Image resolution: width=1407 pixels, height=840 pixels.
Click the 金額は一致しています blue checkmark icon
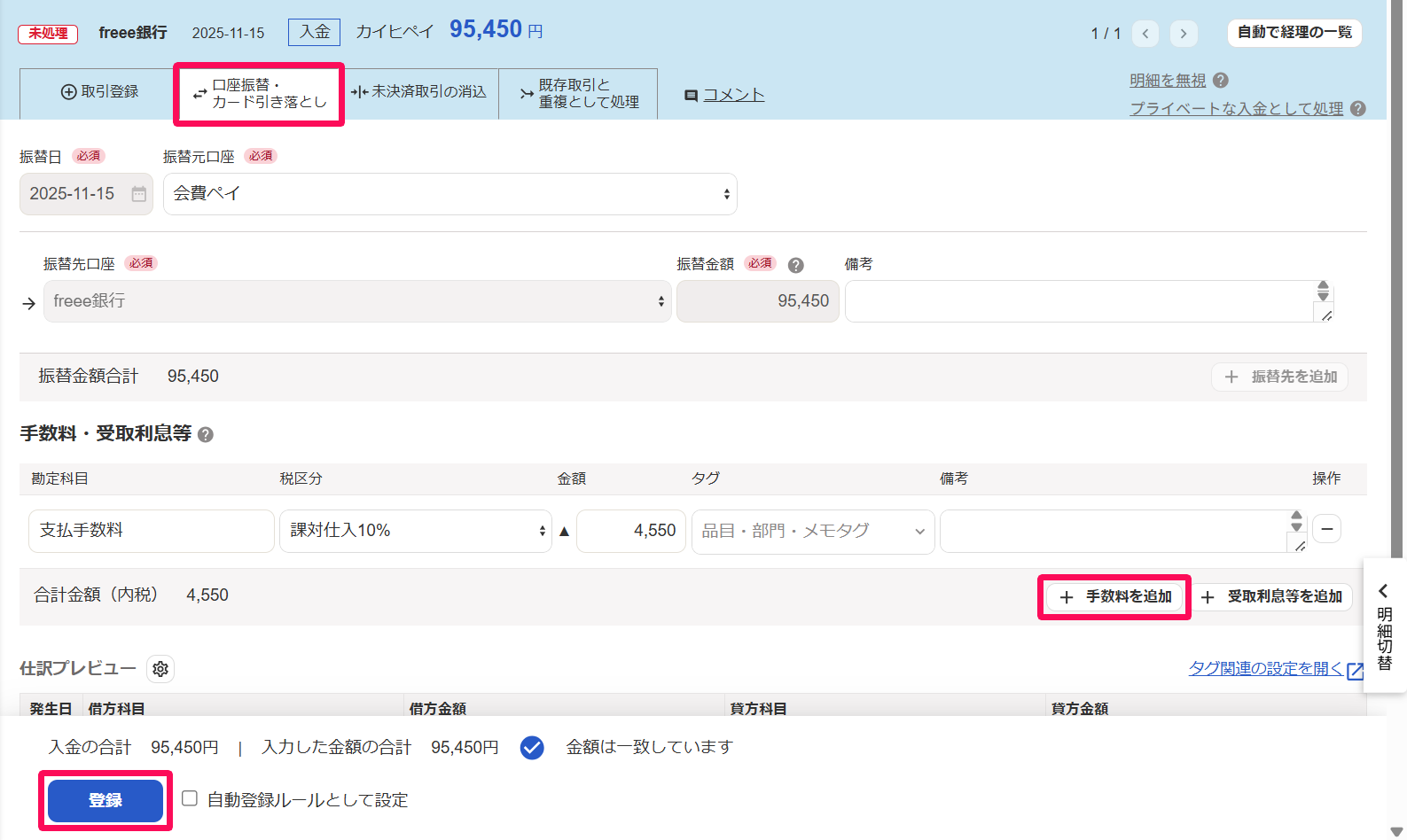coord(532,748)
